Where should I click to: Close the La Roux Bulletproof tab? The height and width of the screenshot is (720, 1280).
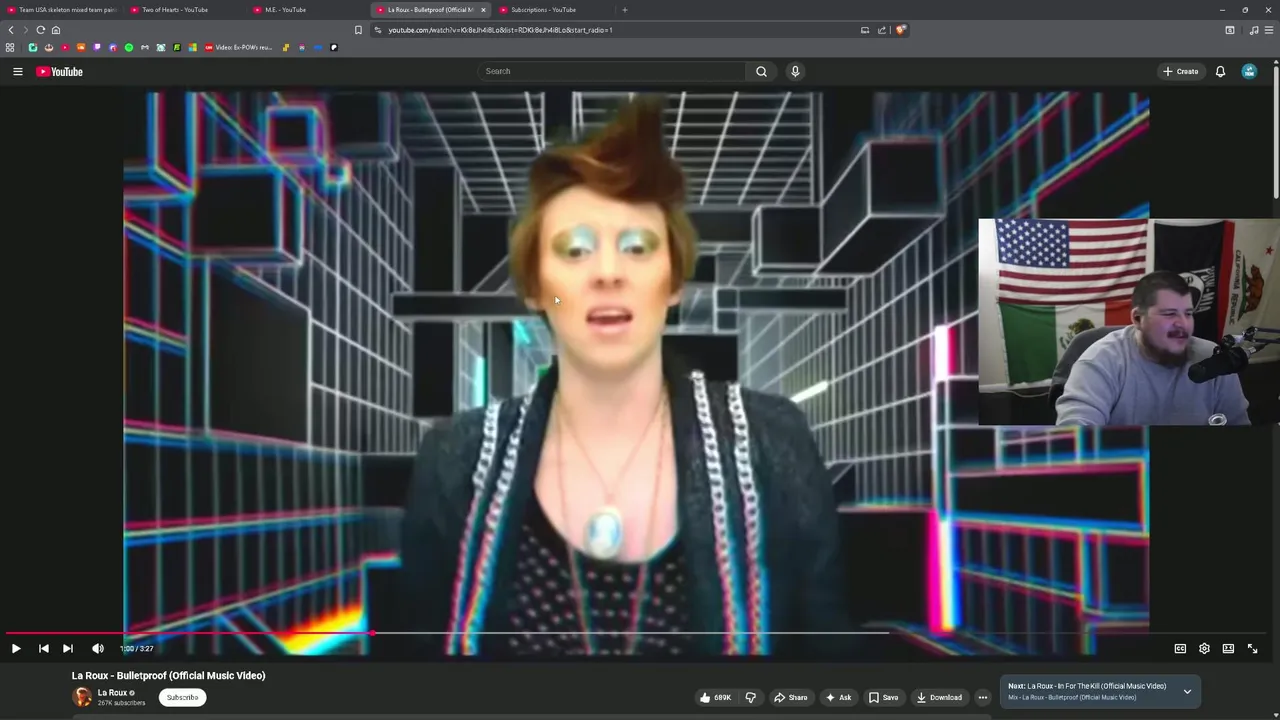pos(483,10)
